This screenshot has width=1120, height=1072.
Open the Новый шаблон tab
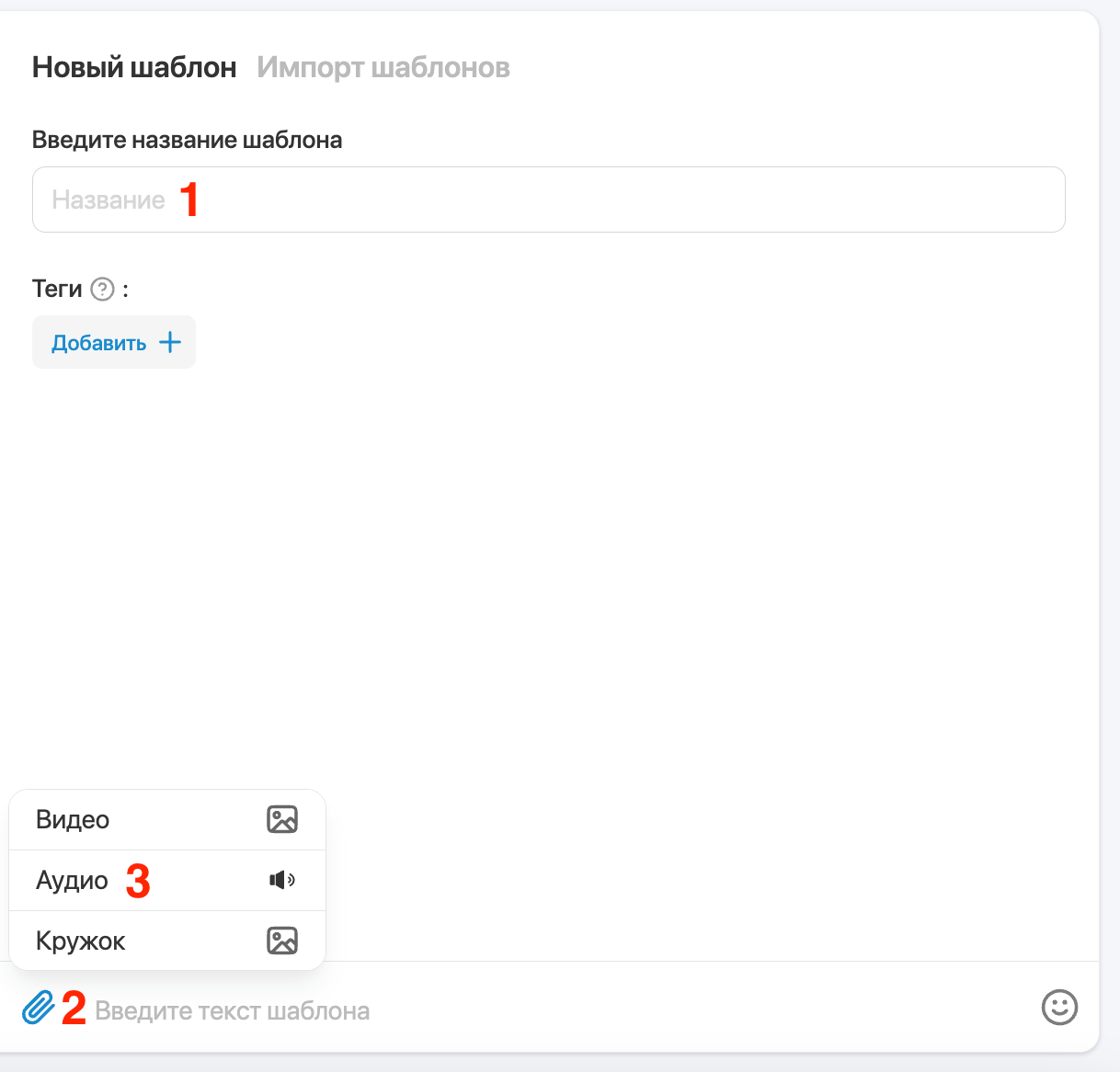(134, 67)
